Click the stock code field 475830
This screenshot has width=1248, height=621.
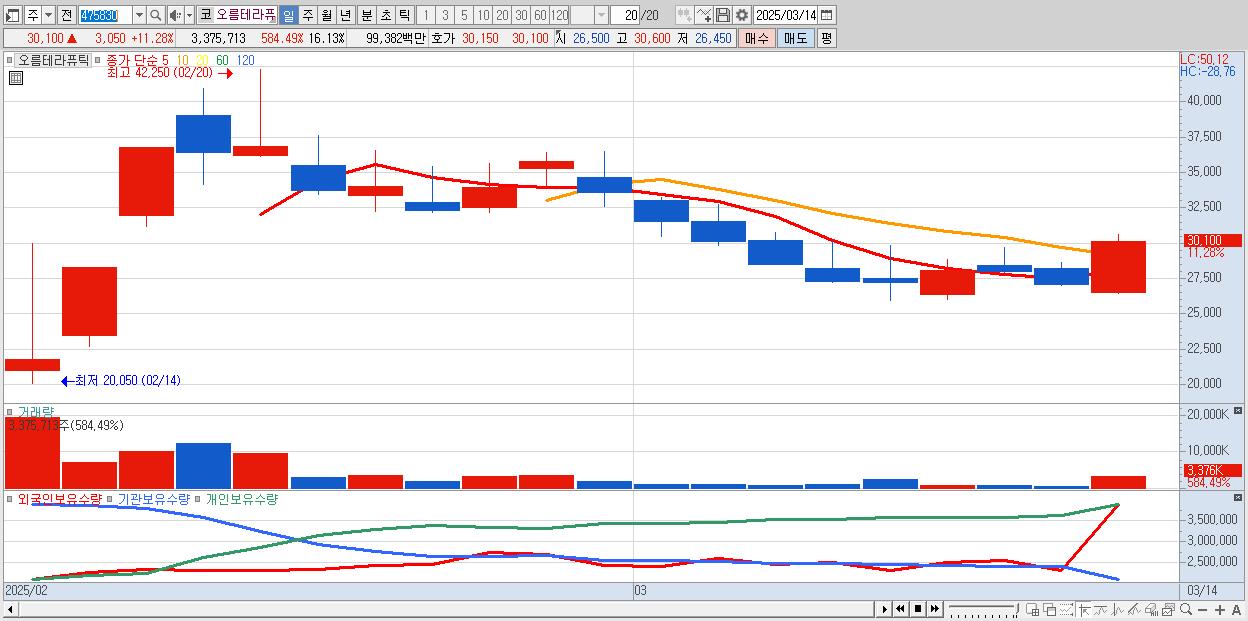pyautogui.click(x=105, y=15)
